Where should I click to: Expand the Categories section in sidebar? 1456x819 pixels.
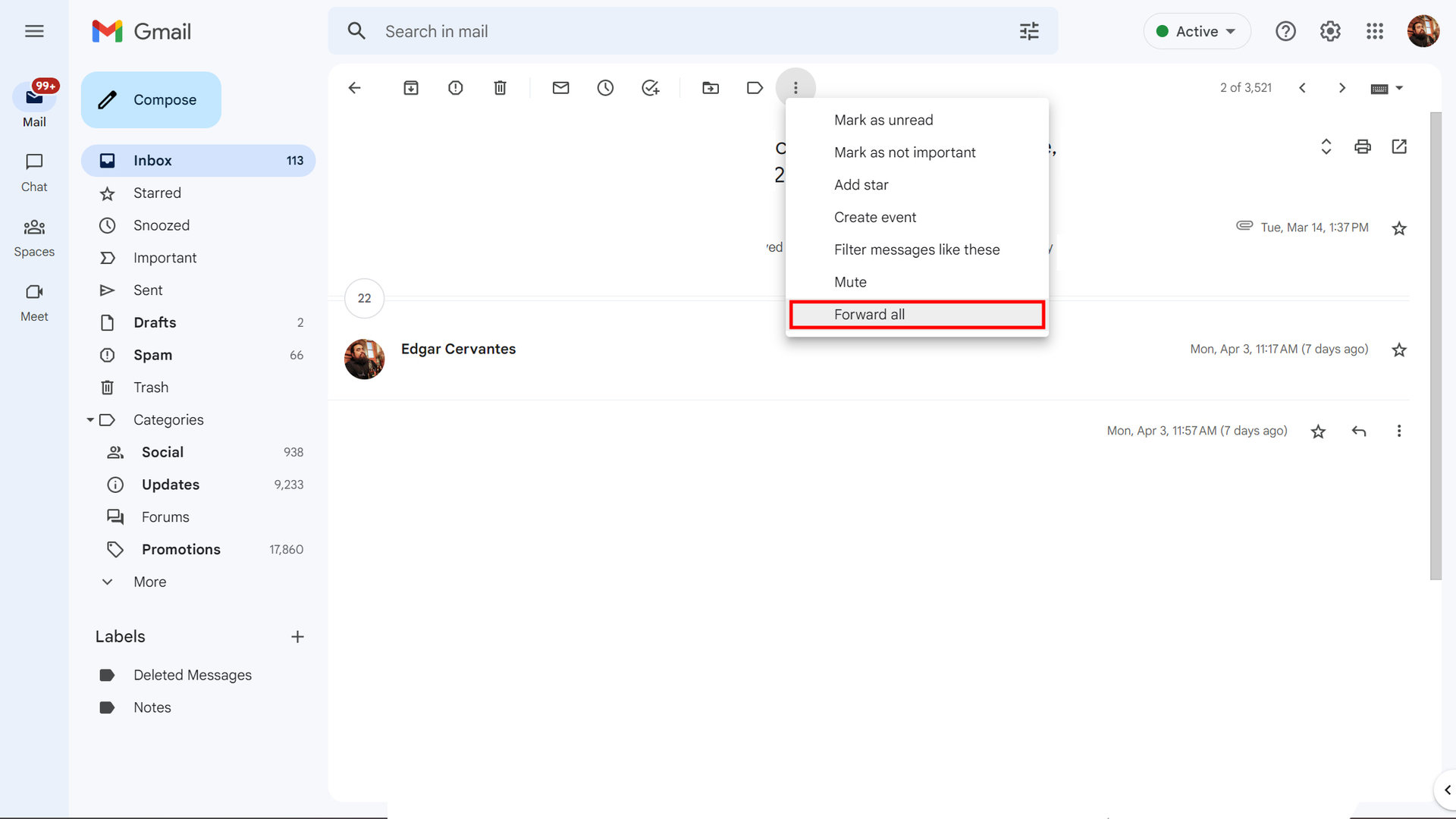click(x=90, y=419)
